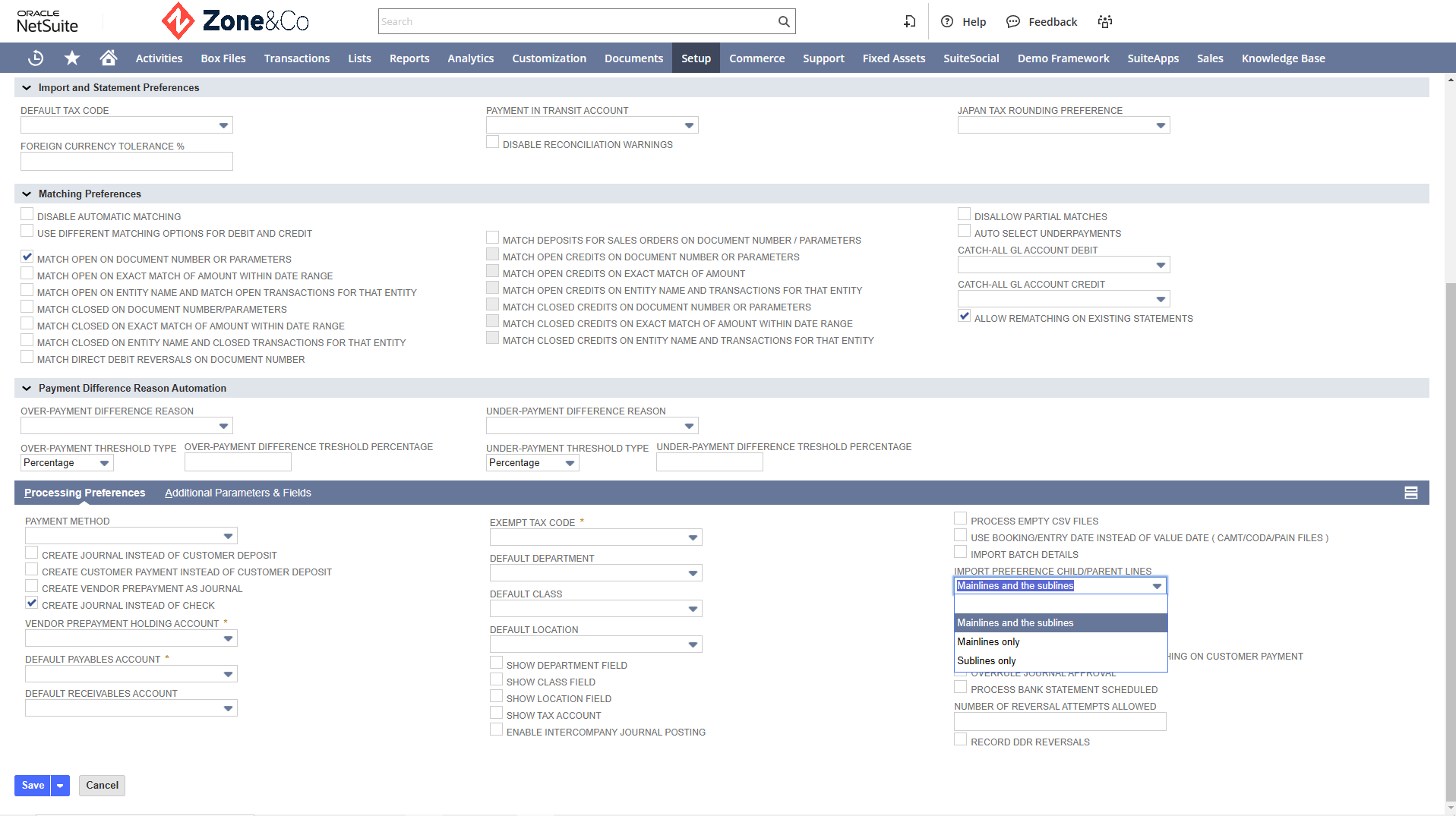1456x816 pixels.
Task: Collapse the Matching Preferences section
Action: point(27,194)
